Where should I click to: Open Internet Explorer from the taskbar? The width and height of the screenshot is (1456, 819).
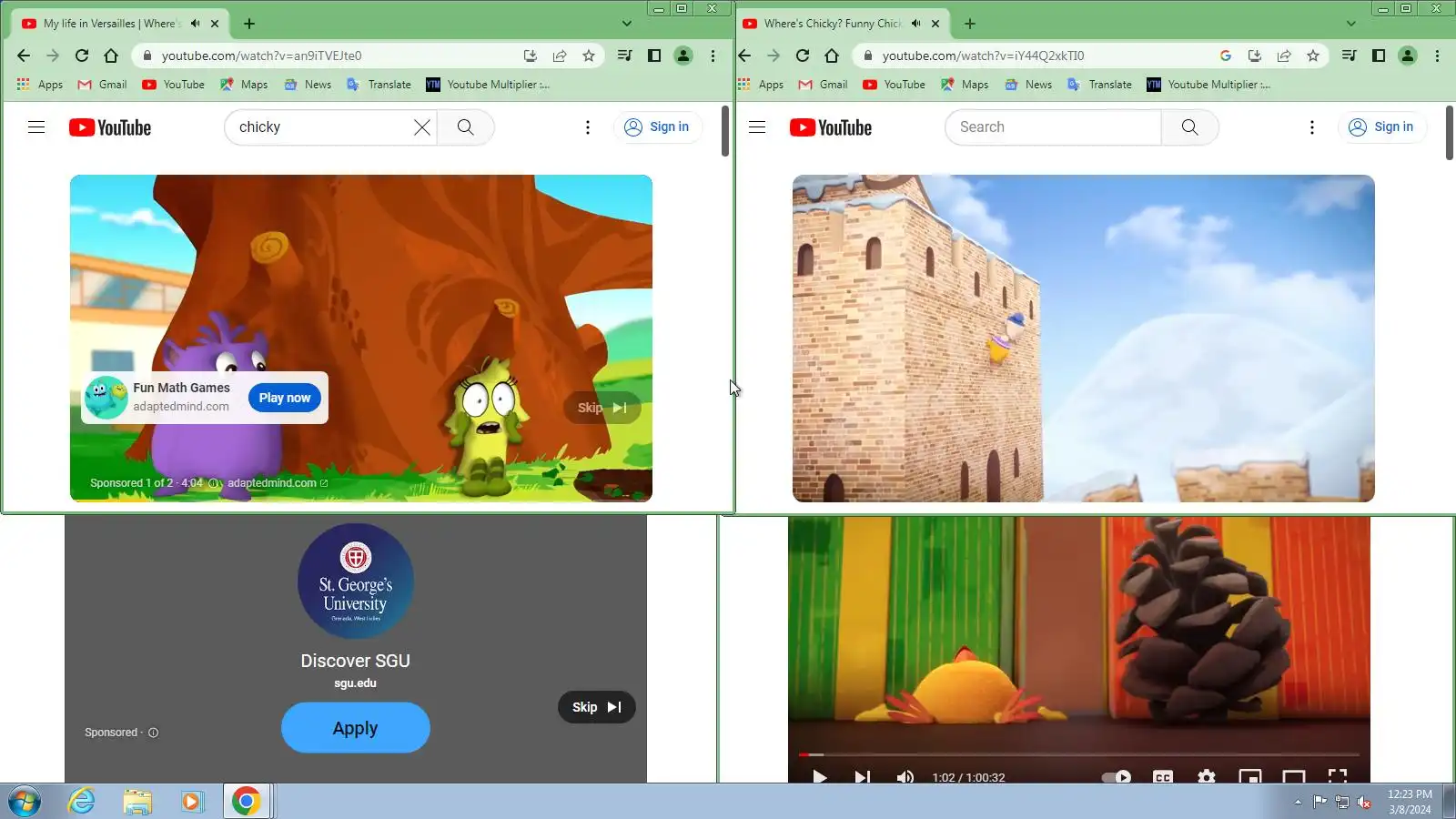click(82, 802)
